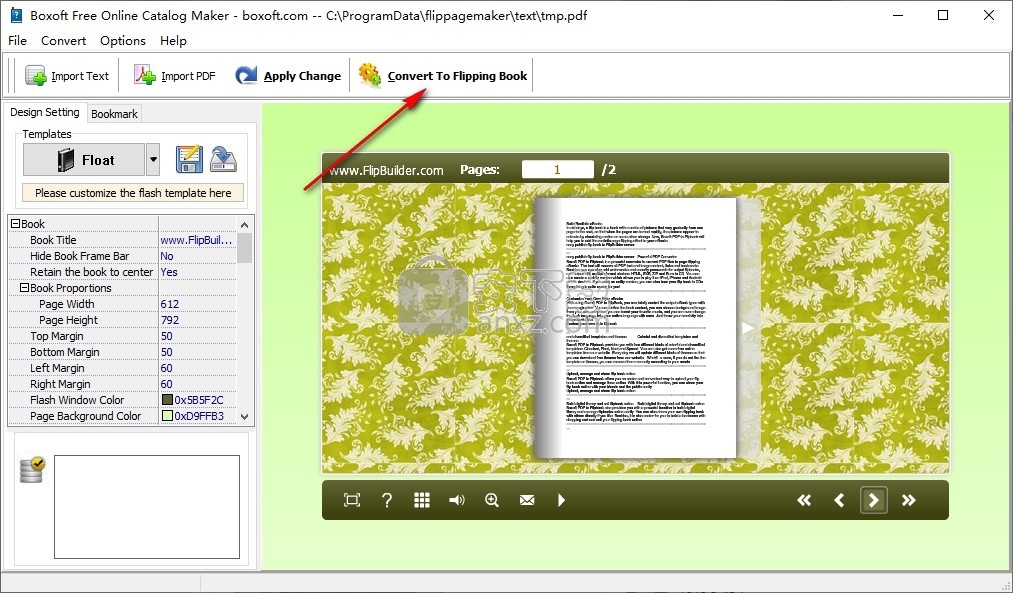The width and height of the screenshot is (1013, 593).
Task: Select the Design Setting tab
Action: (x=45, y=112)
